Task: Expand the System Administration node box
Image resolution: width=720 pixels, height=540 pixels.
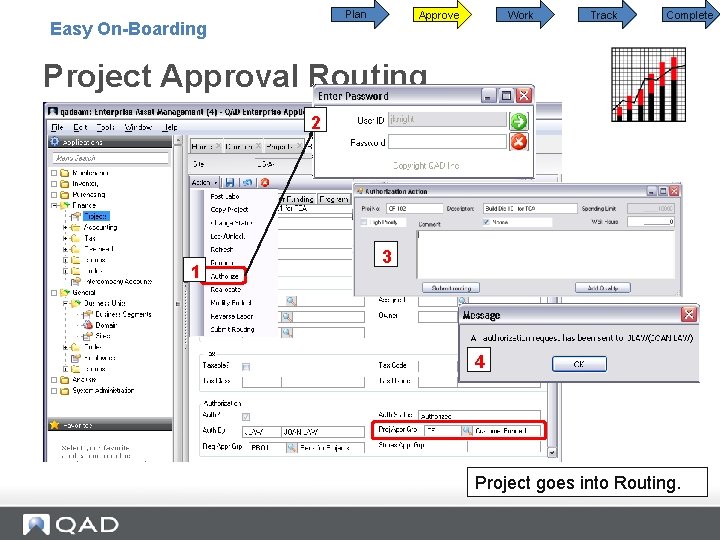Action: [54, 391]
